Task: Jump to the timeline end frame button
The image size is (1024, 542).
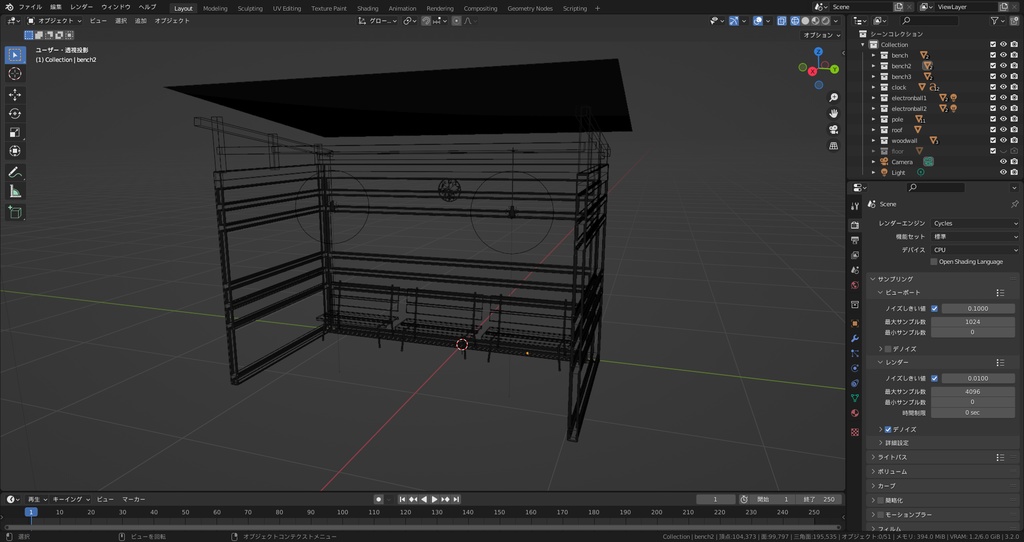Action: tap(456, 500)
